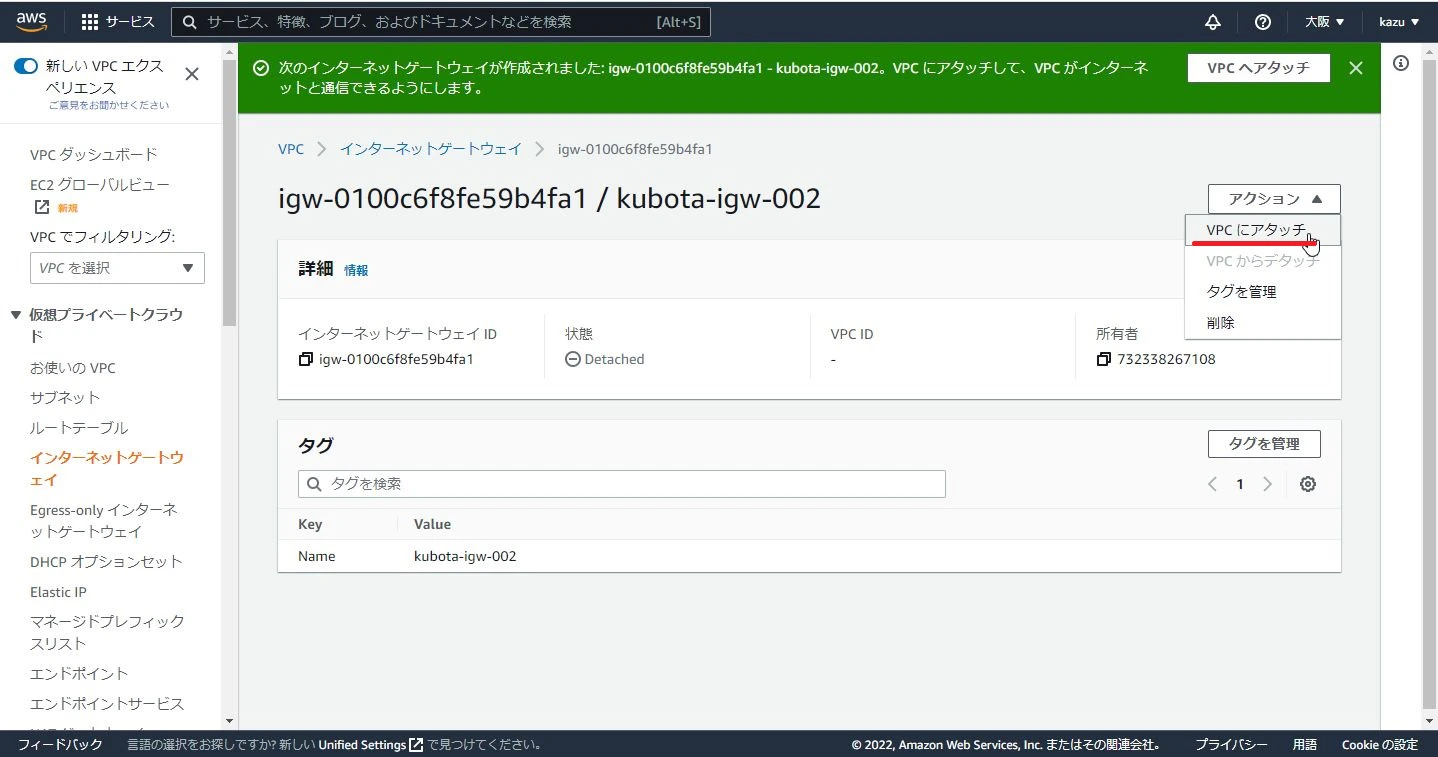Open Managed Prefix Lists in sidebar
This screenshot has height=757, width=1438.
(107, 633)
